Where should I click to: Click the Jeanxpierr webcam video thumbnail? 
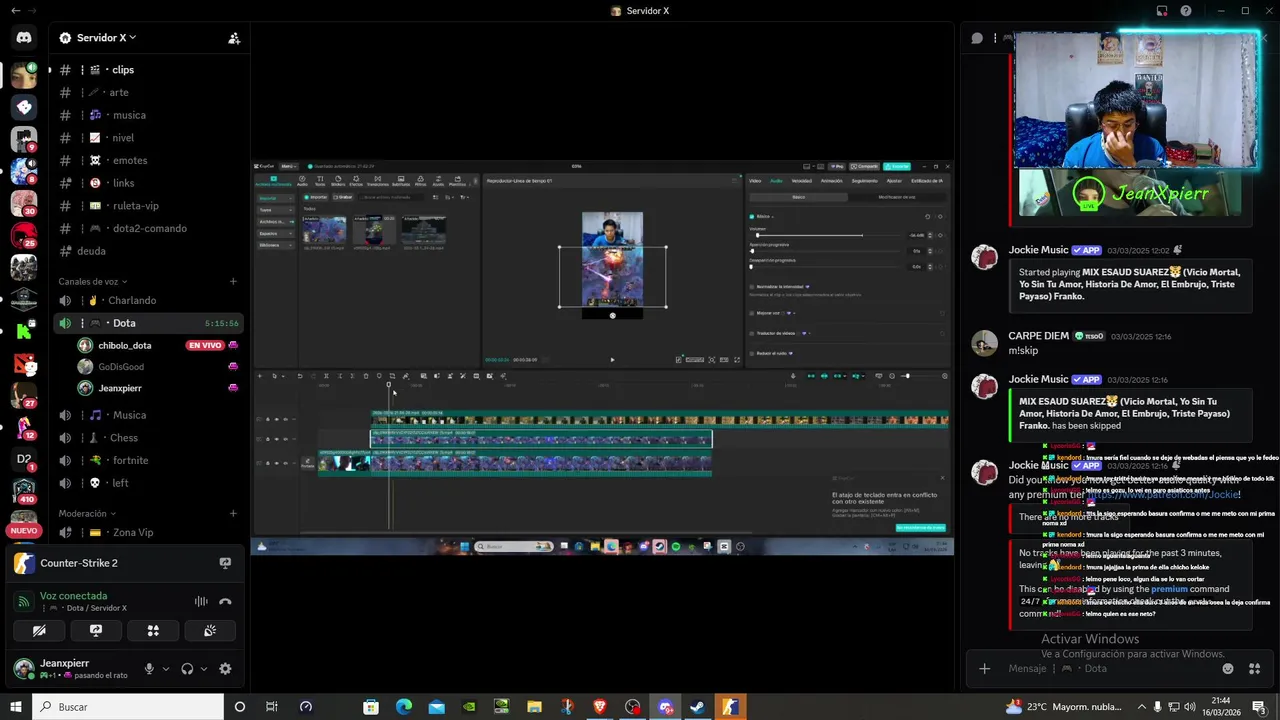coord(1136,100)
